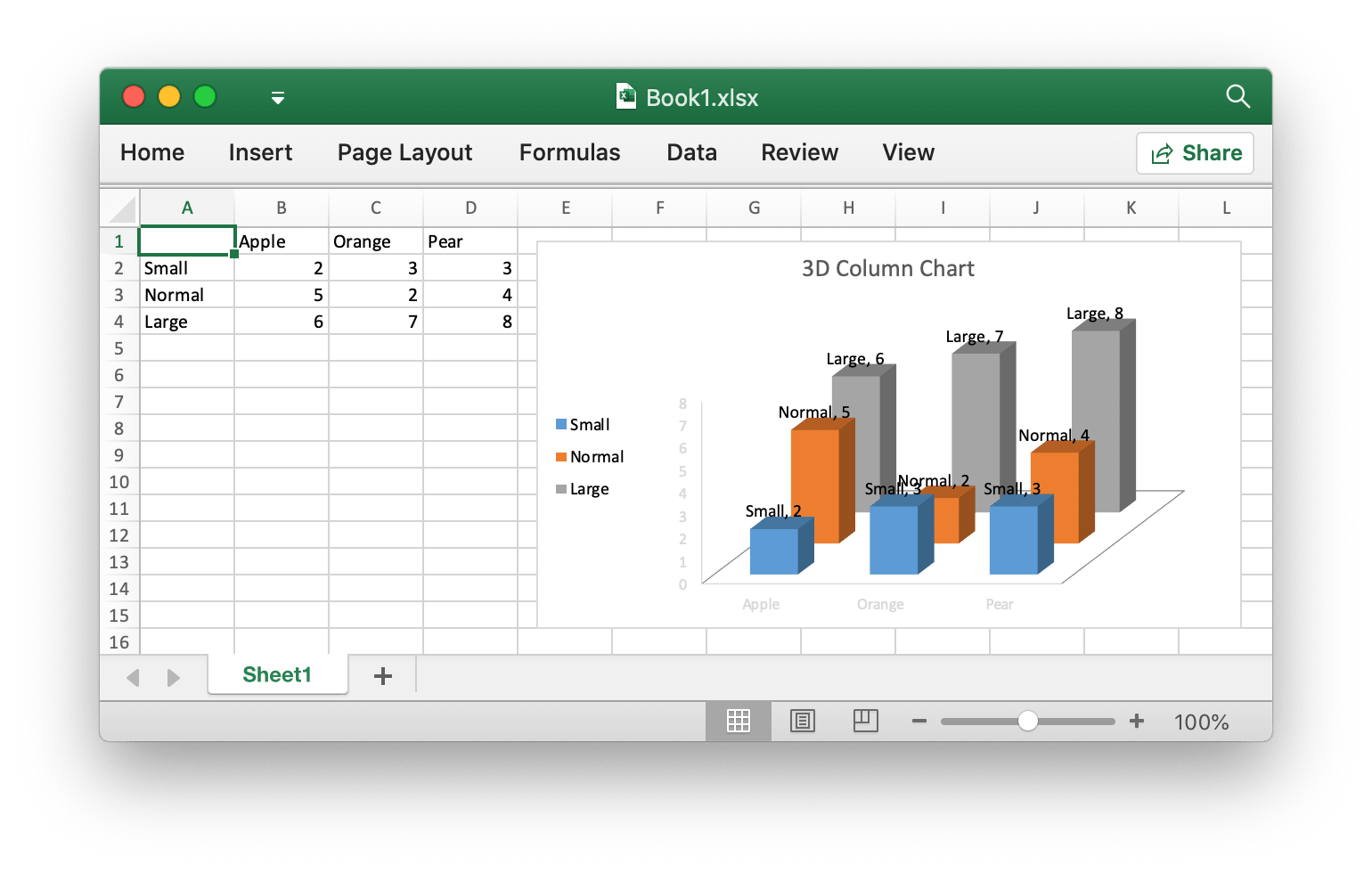Click the zoom slider handle
Screen dimensions: 1372x873
(1028, 721)
